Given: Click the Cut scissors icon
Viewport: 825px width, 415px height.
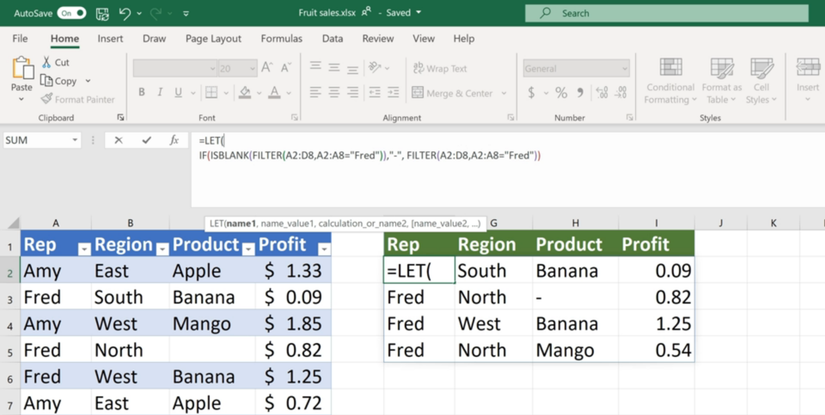Looking at the screenshot, I should point(47,62).
